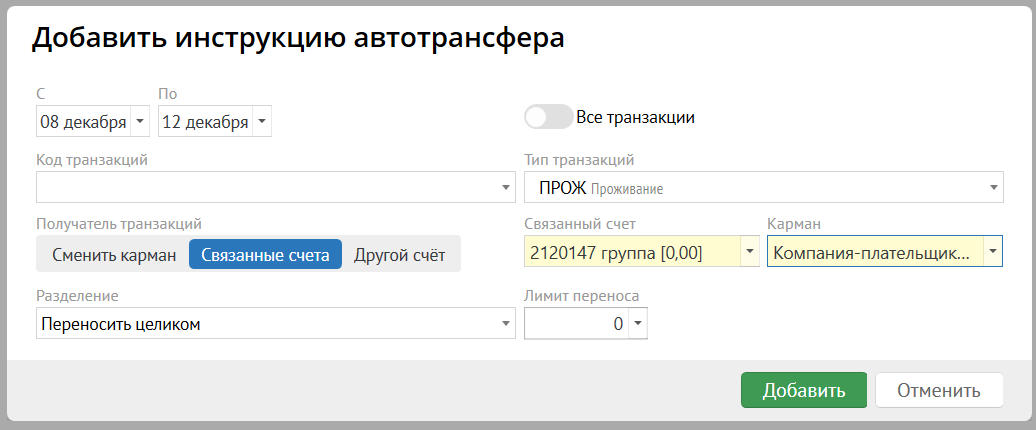Expand the Код транзакций dropdown arrow

[506, 187]
